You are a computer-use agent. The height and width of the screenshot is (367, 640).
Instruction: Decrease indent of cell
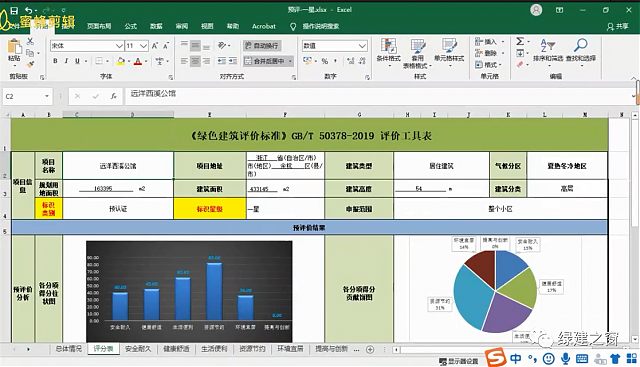coord(222,61)
